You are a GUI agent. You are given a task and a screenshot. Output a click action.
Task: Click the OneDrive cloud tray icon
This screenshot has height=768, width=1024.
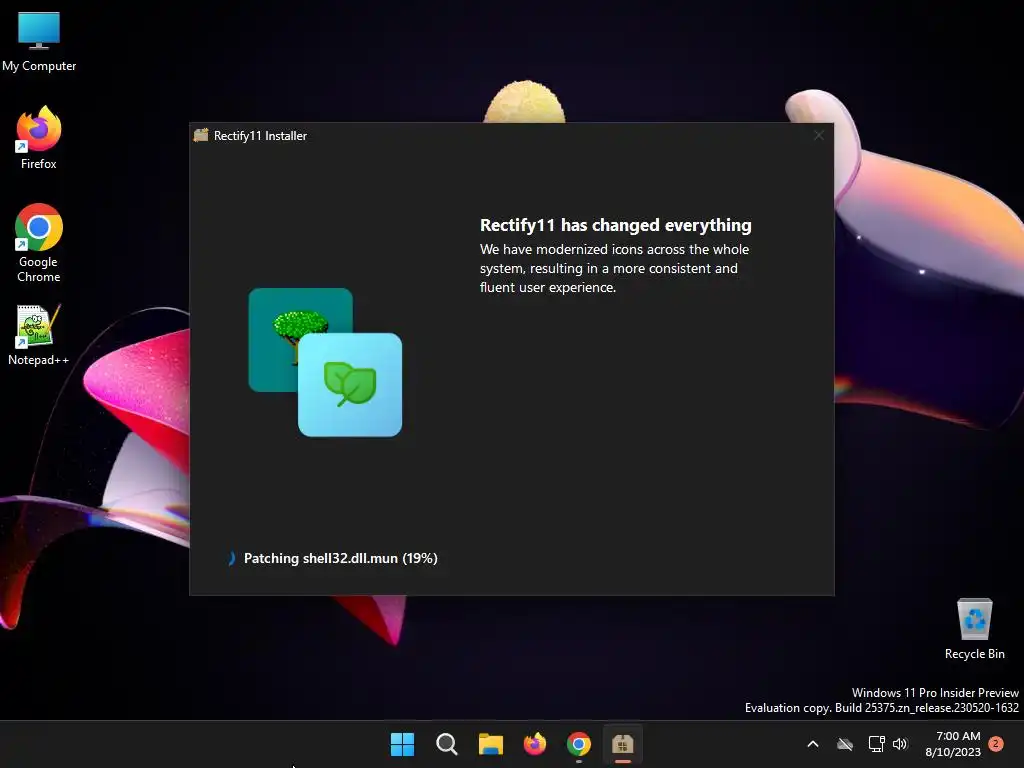tap(845, 744)
